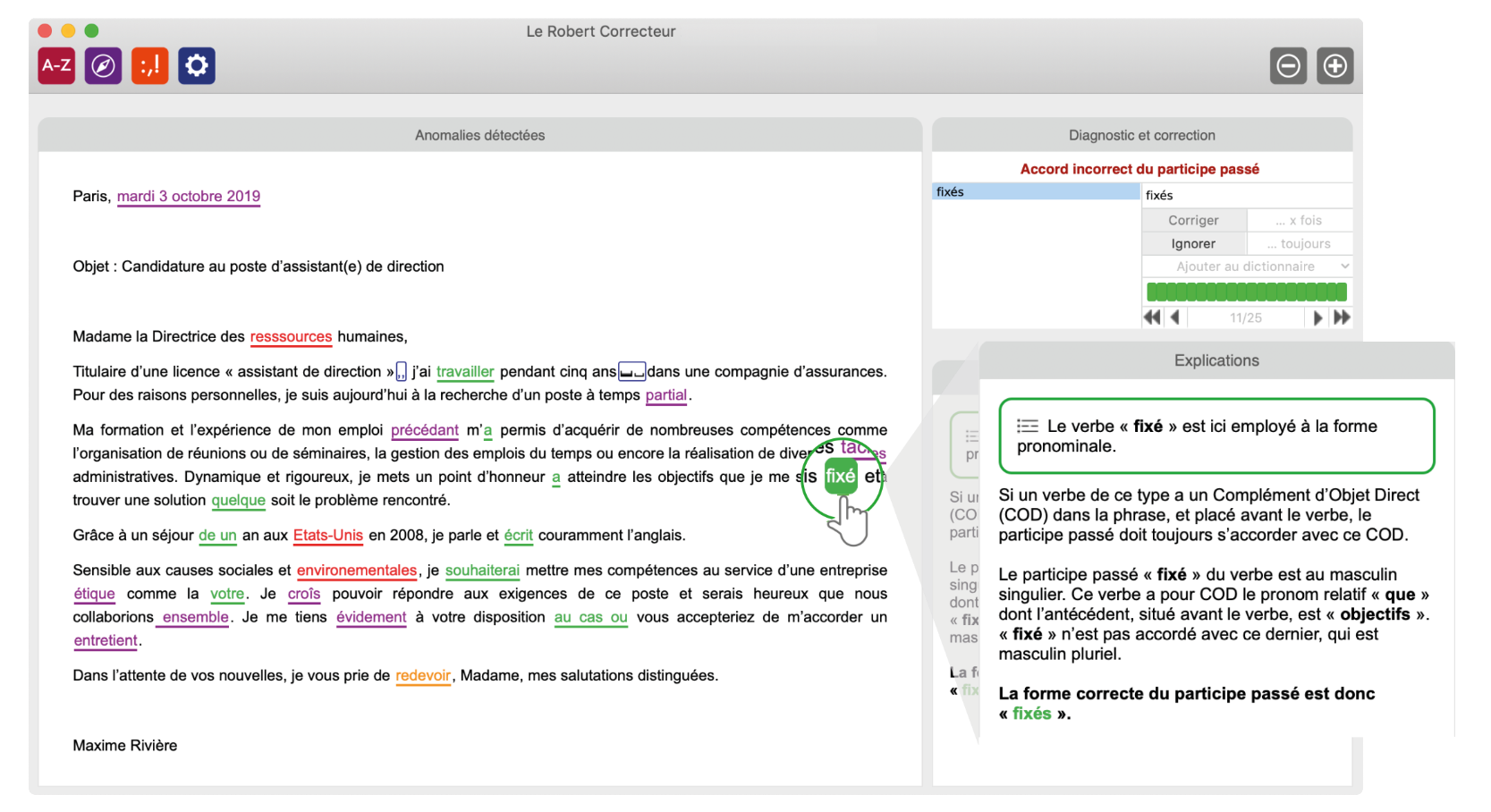Open the purple compass guide icon
1491x812 pixels.
click(x=103, y=65)
